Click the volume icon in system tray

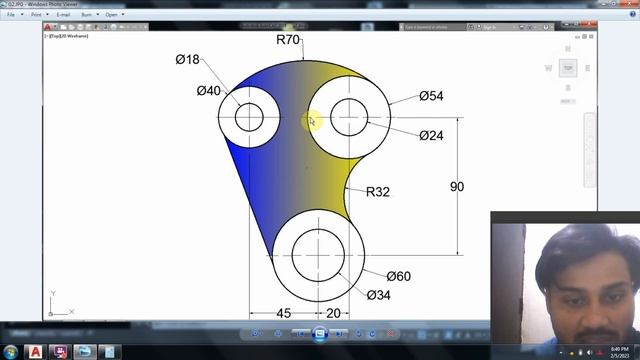coord(589,352)
